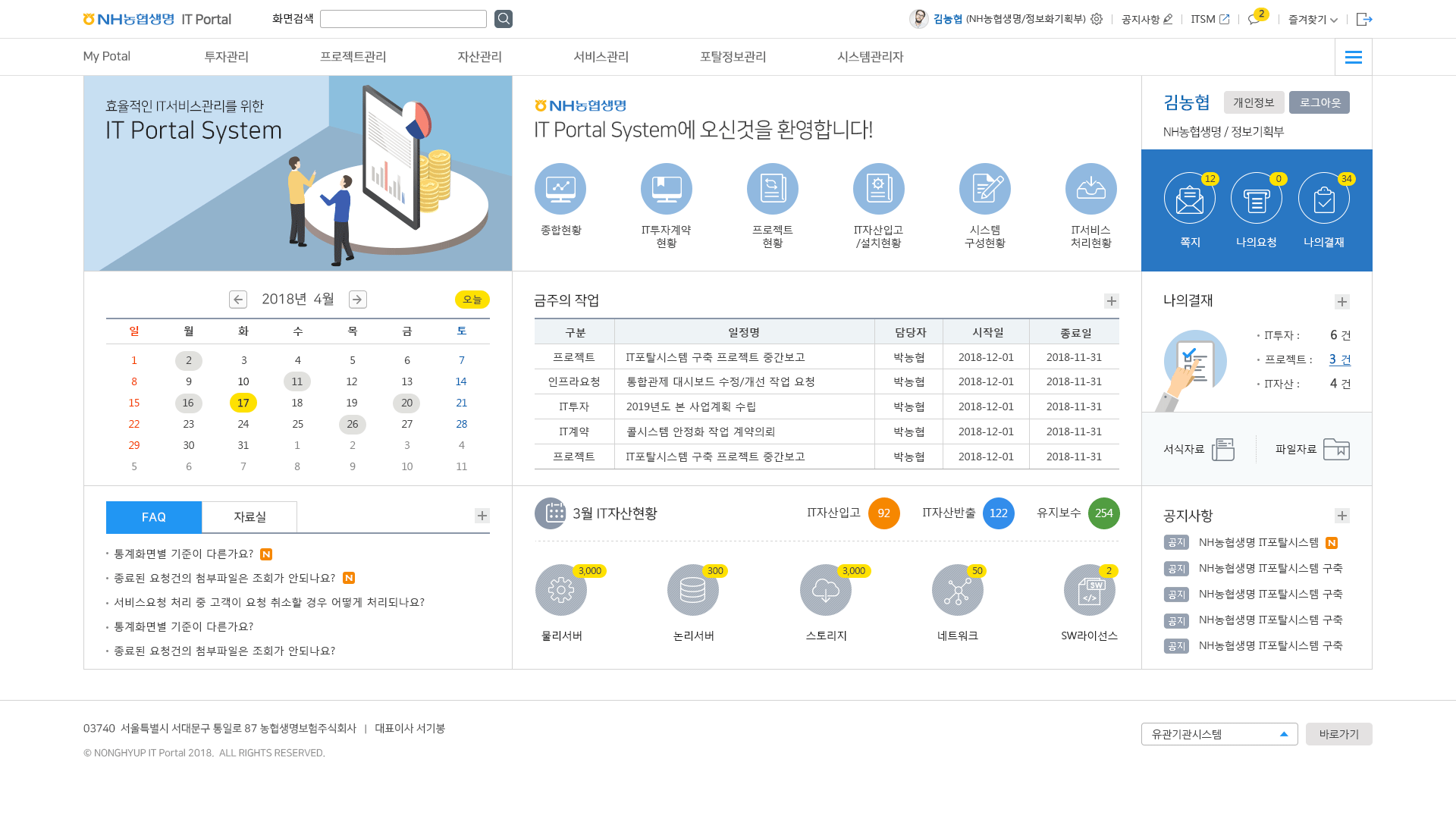Go to previous month arrow
1456x819 pixels.
click(x=238, y=300)
